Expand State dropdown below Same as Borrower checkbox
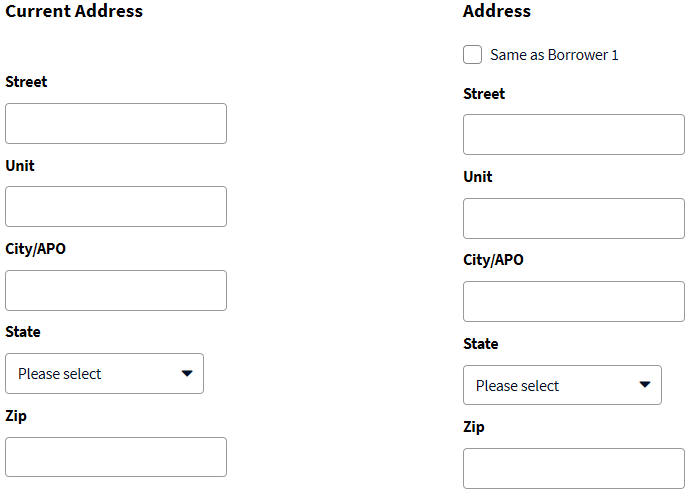The image size is (695, 495). (562, 385)
